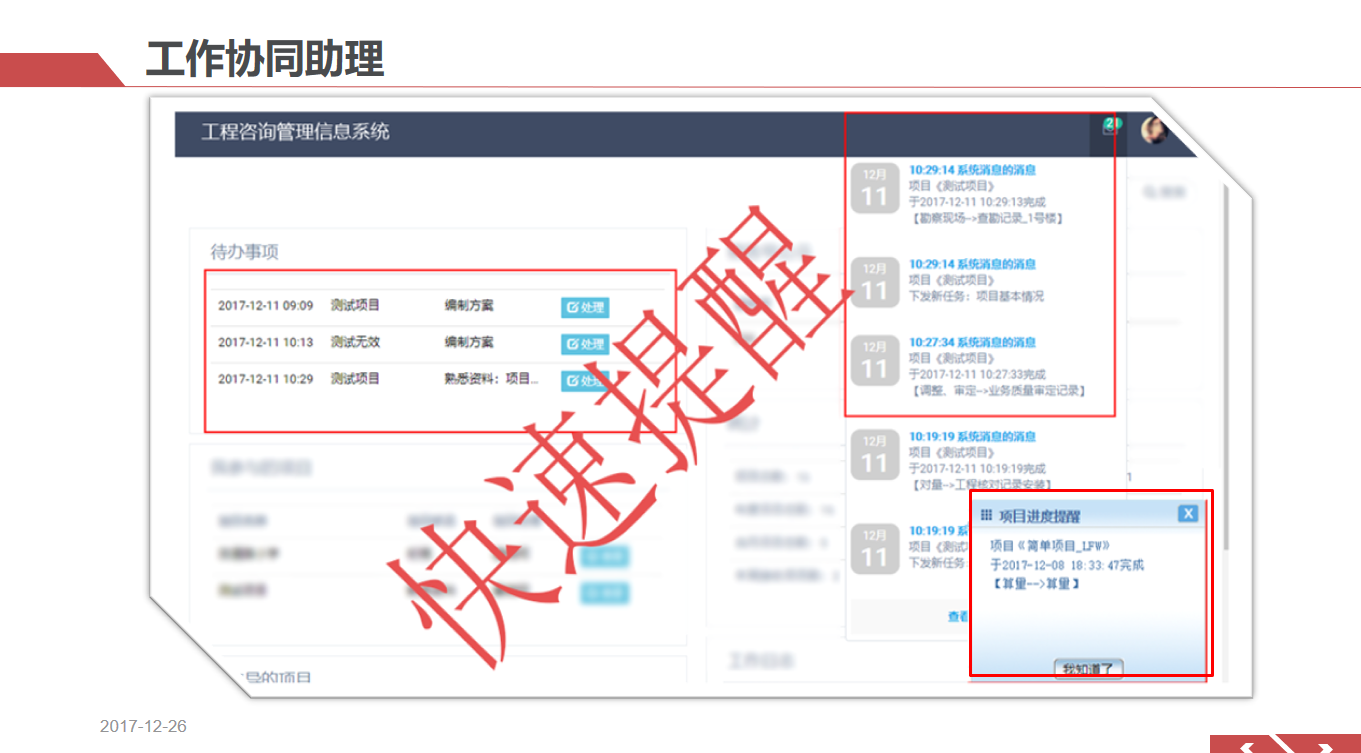Click the 12月 11 date badge beside 对量 message
The height and width of the screenshot is (753, 1361).
click(875, 455)
